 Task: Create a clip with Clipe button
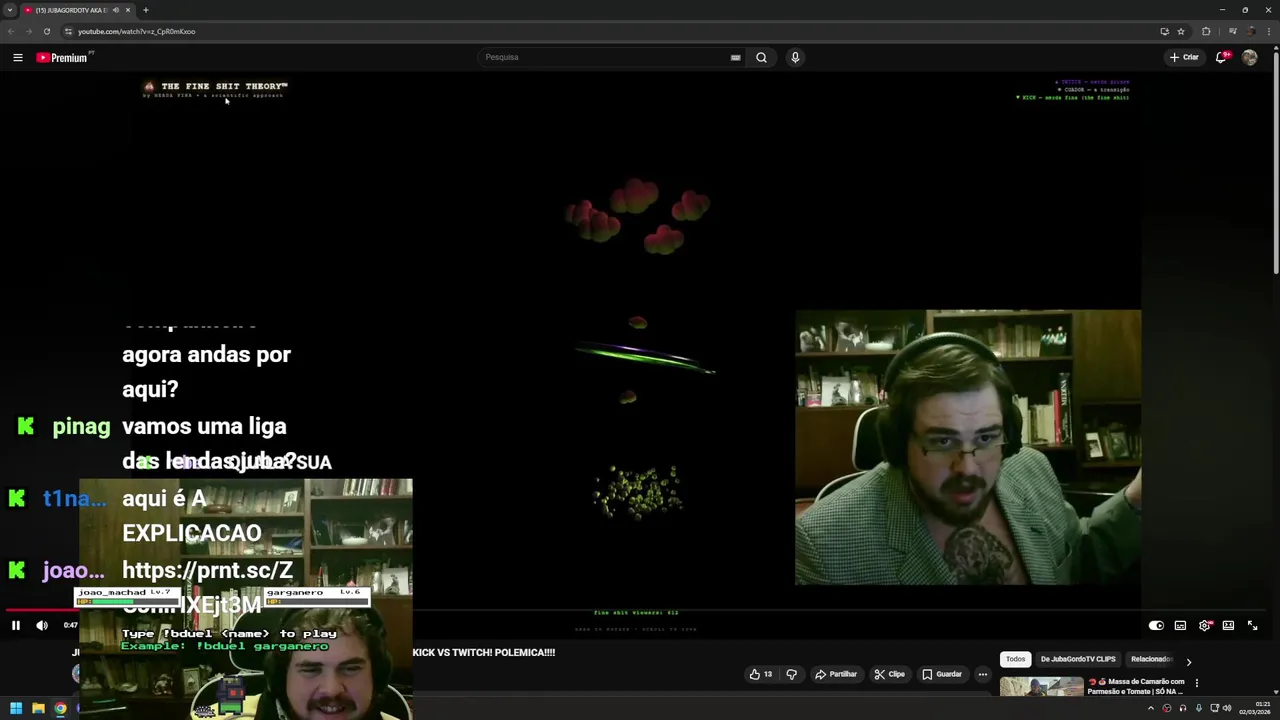(889, 674)
